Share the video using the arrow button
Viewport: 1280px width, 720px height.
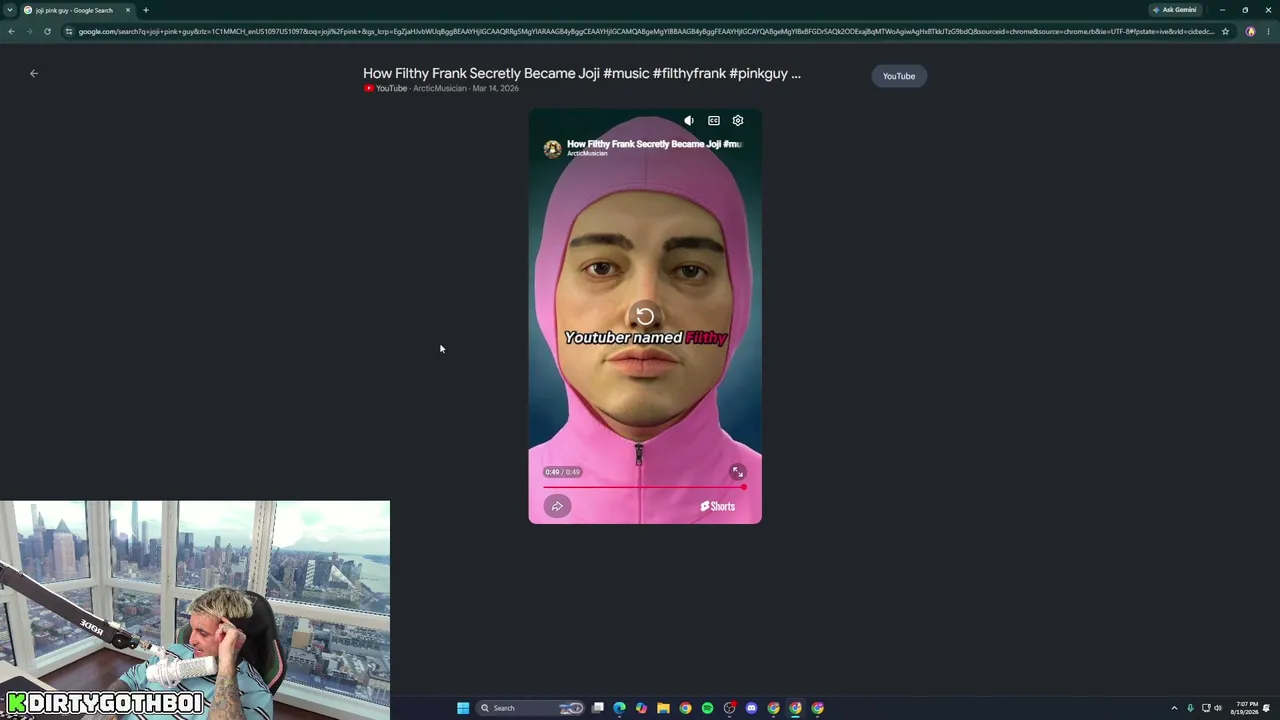557,506
